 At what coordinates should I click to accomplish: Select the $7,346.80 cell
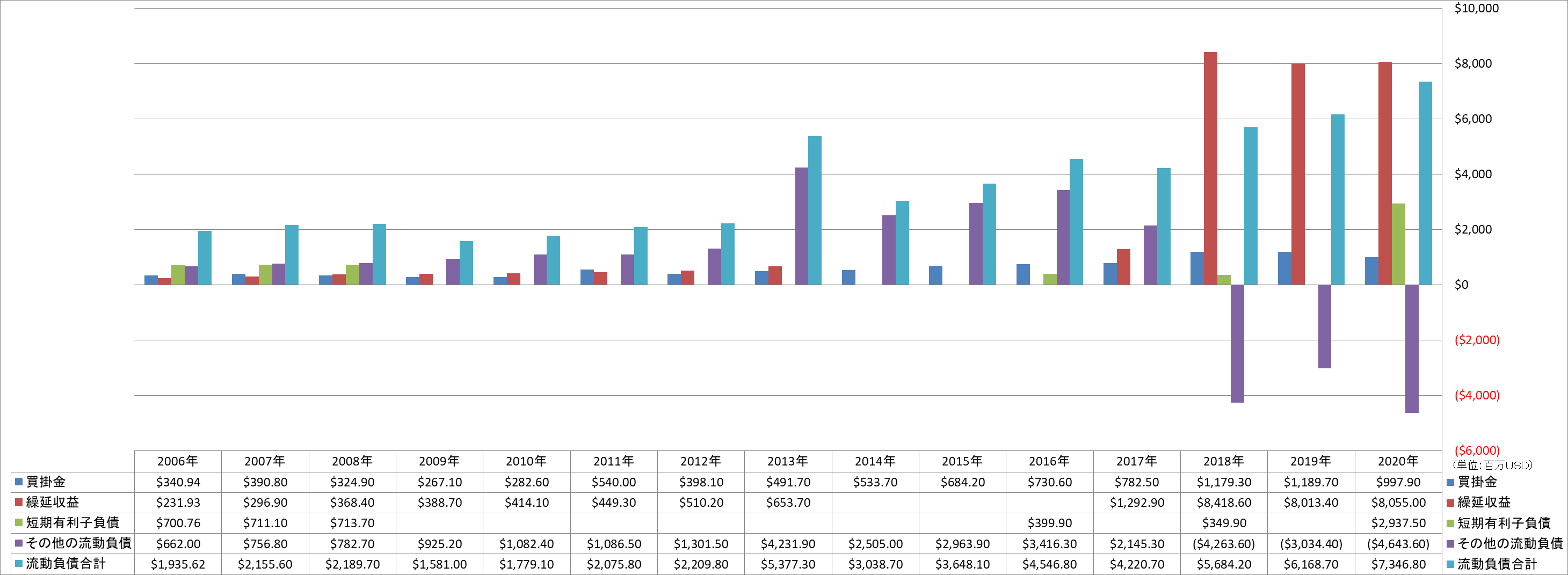(x=1398, y=564)
